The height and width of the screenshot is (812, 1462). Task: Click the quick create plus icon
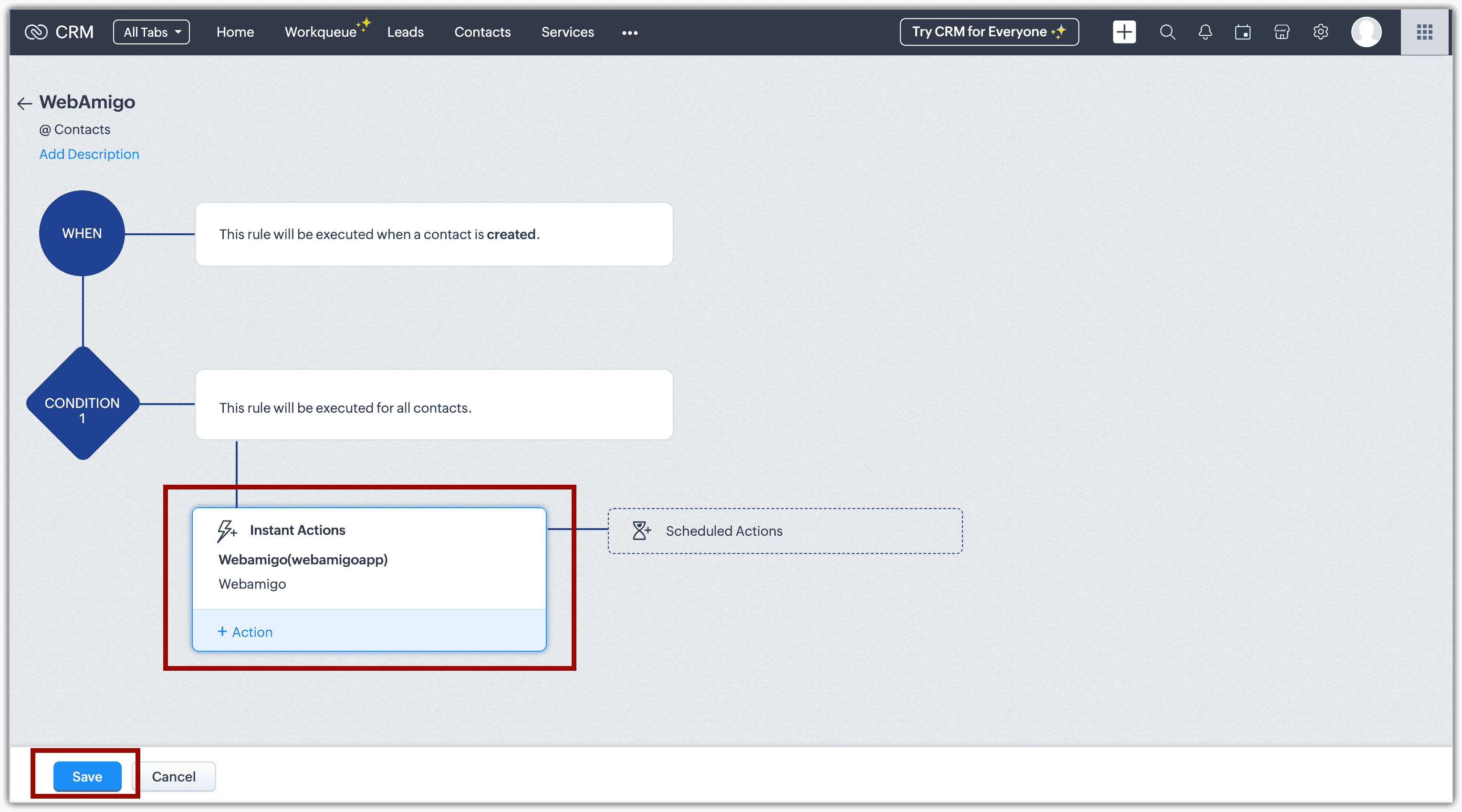1124,32
